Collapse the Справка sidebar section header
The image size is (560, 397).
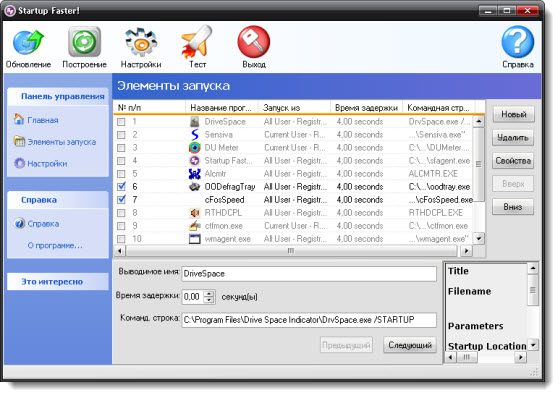click(x=58, y=200)
